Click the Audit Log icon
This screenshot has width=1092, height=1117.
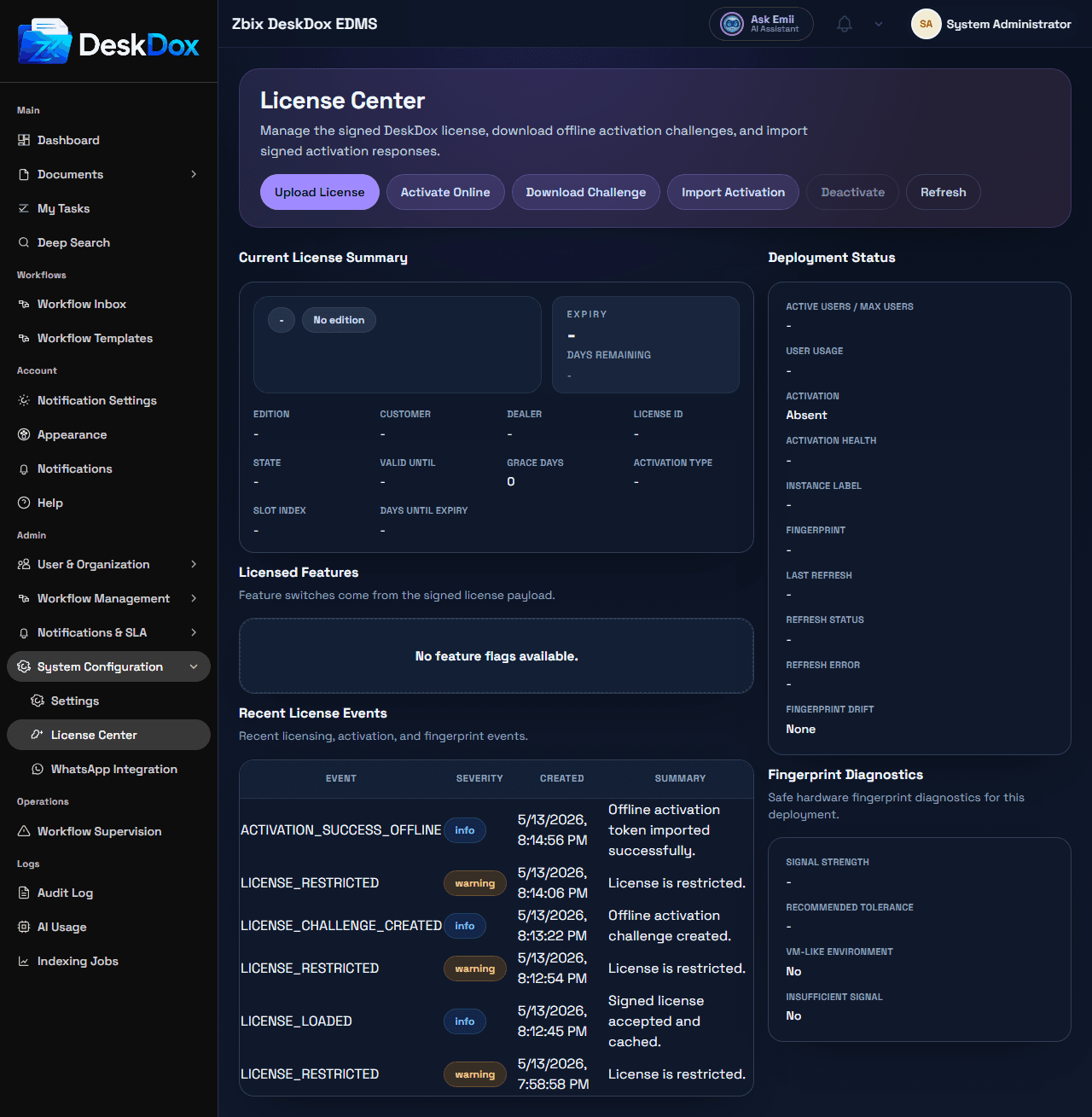tap(24, 893)
